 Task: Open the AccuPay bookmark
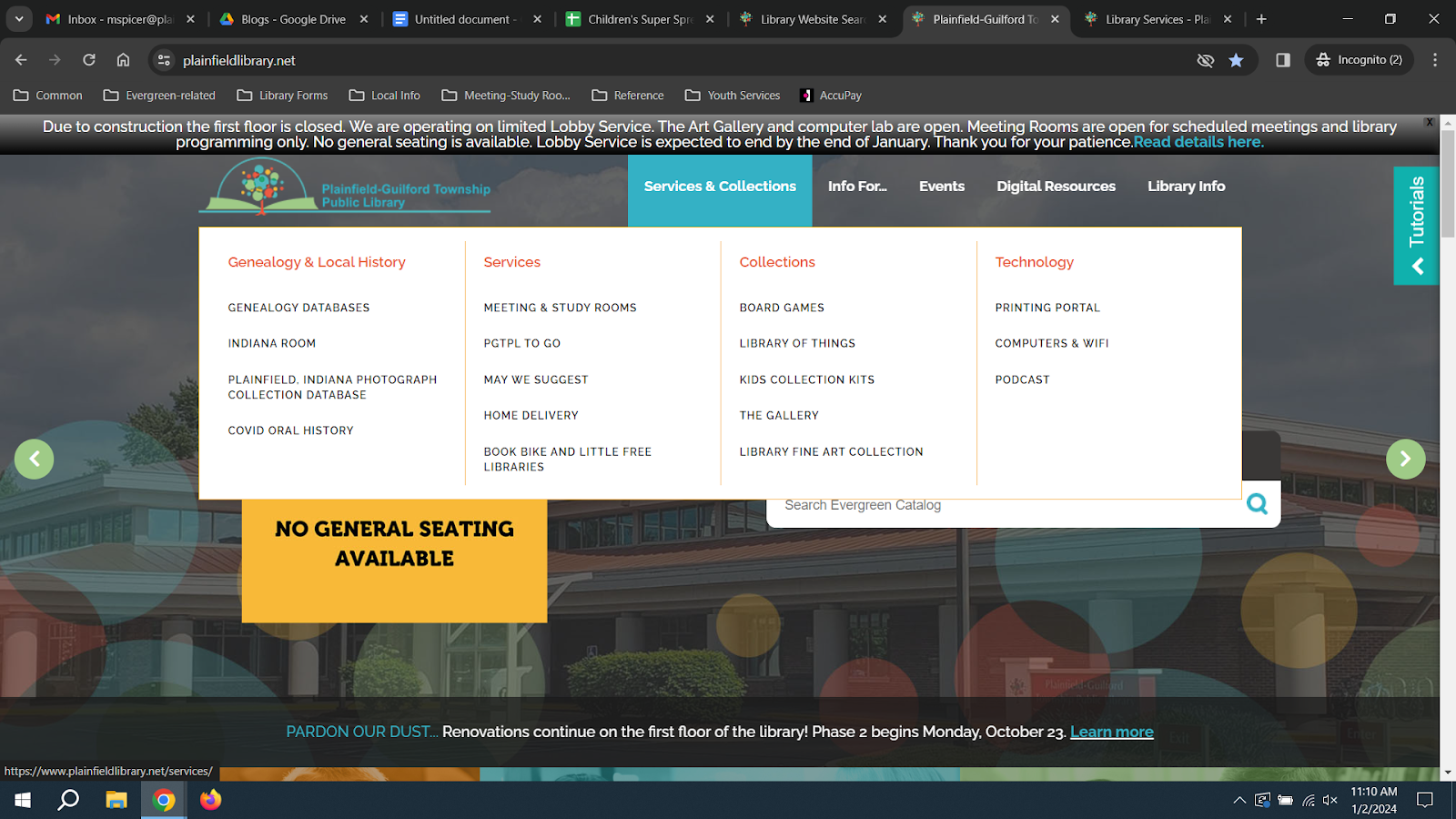[x=831, y=96]
